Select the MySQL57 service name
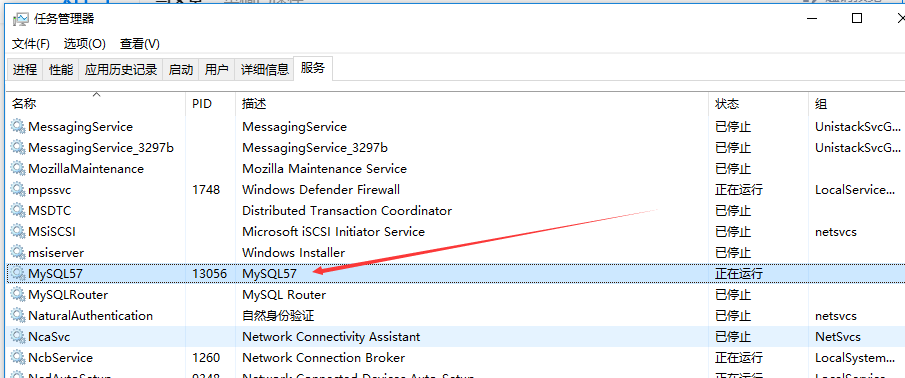Viewport: 905px width, 378px height. 55,274
